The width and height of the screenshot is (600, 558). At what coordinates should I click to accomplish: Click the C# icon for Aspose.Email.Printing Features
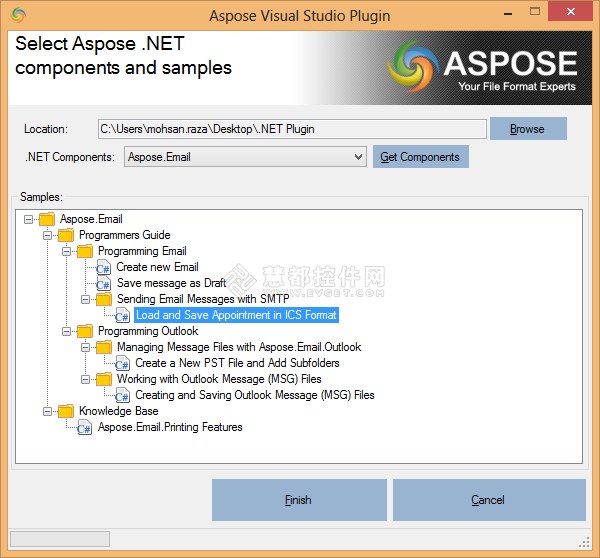point(84,427)
